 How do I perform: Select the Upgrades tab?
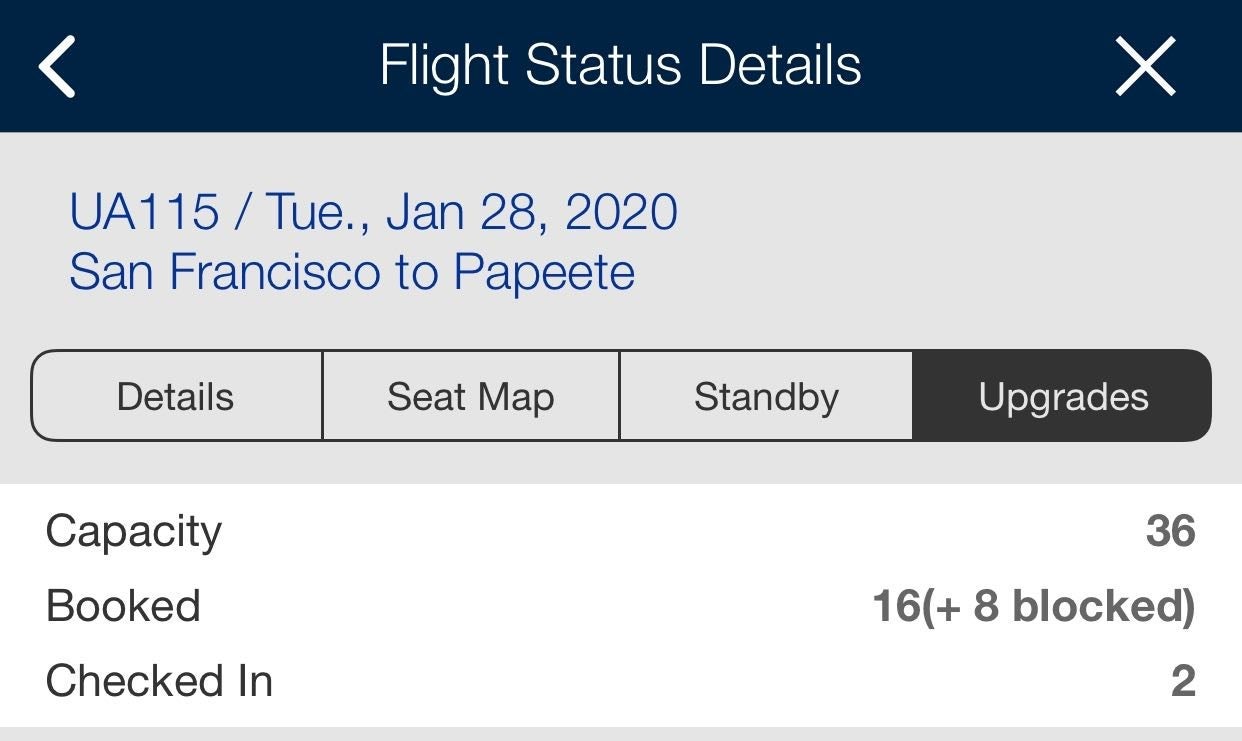coord(1063,397)
